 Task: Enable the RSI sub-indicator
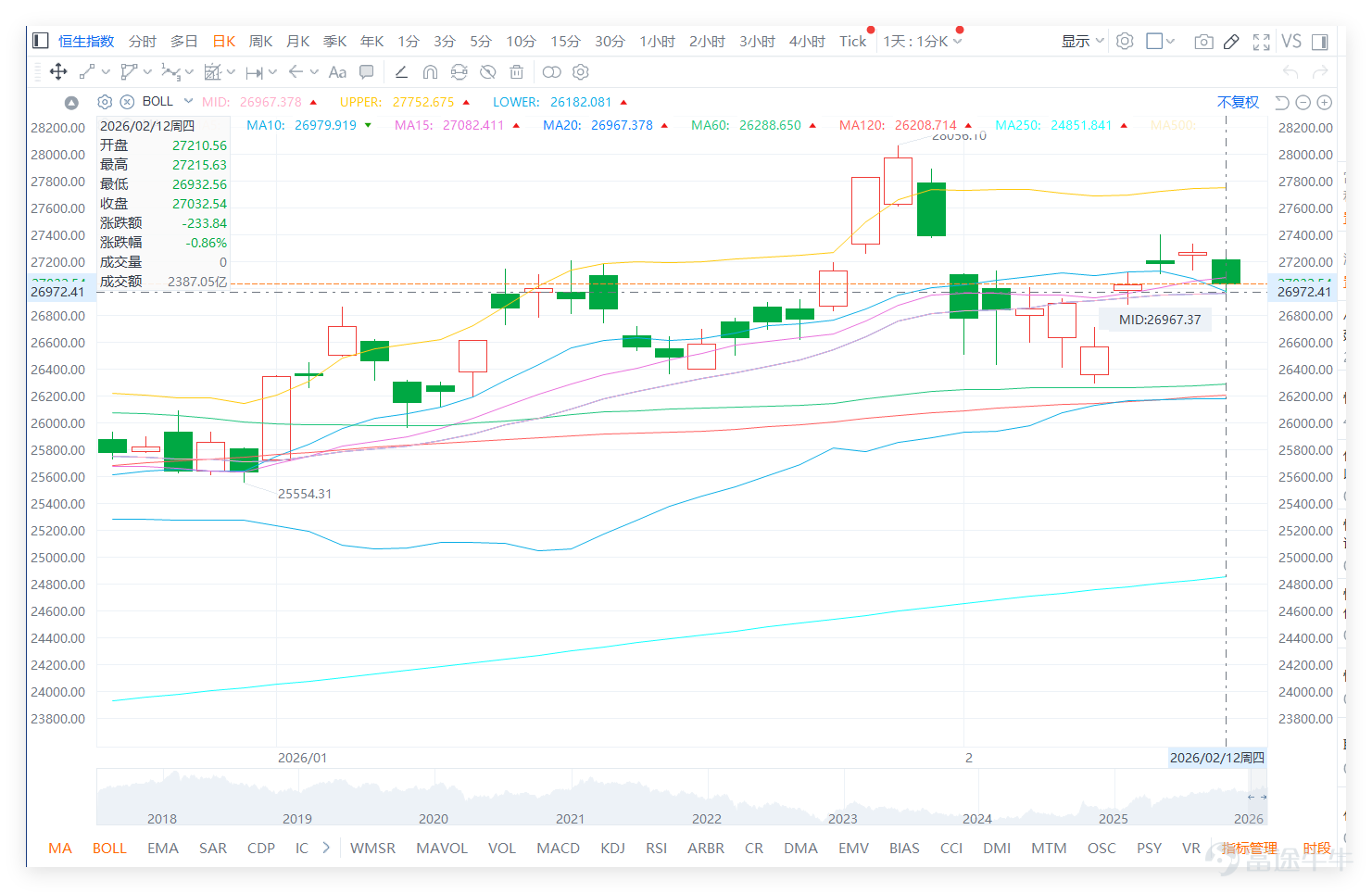click(656, 848)
